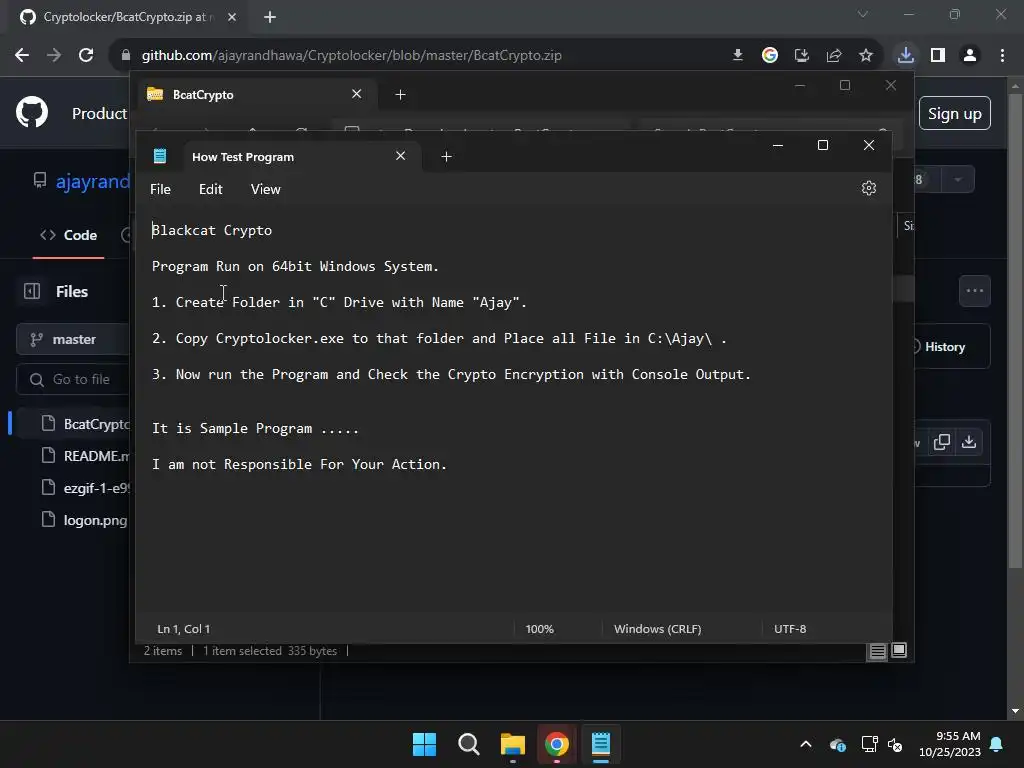Image resolution: width=1024 pixels, height=768 pixels.
Task: Go back in Chrome browser
Action: coord(22,56)
